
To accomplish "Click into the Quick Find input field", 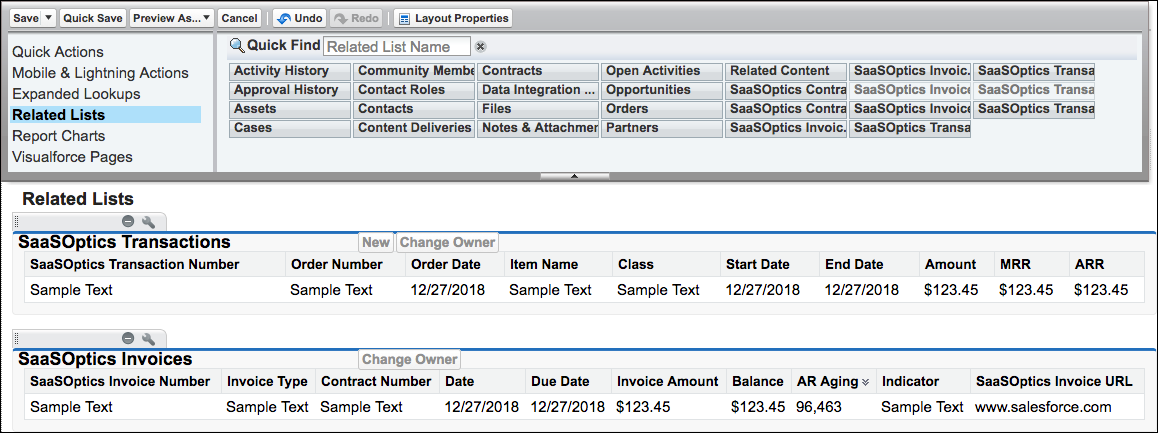I will click(x=397, y=47).
